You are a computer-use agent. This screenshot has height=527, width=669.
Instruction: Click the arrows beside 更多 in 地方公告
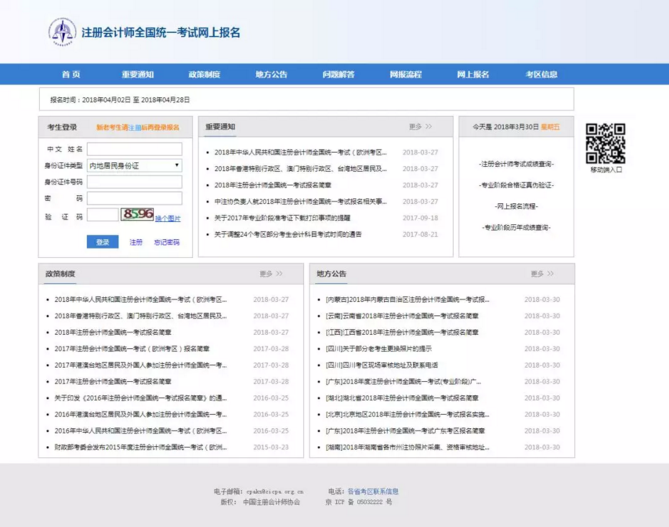pos(551,273)
